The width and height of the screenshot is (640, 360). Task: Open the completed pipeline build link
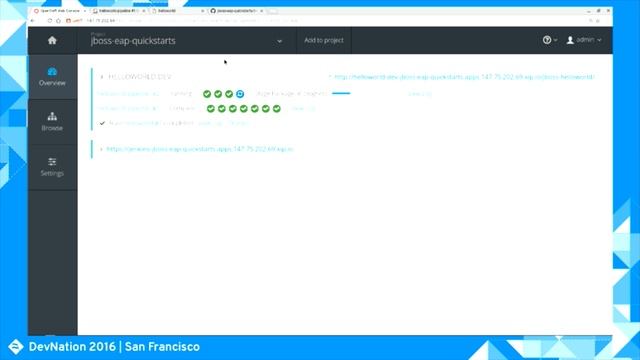point(128,109)
